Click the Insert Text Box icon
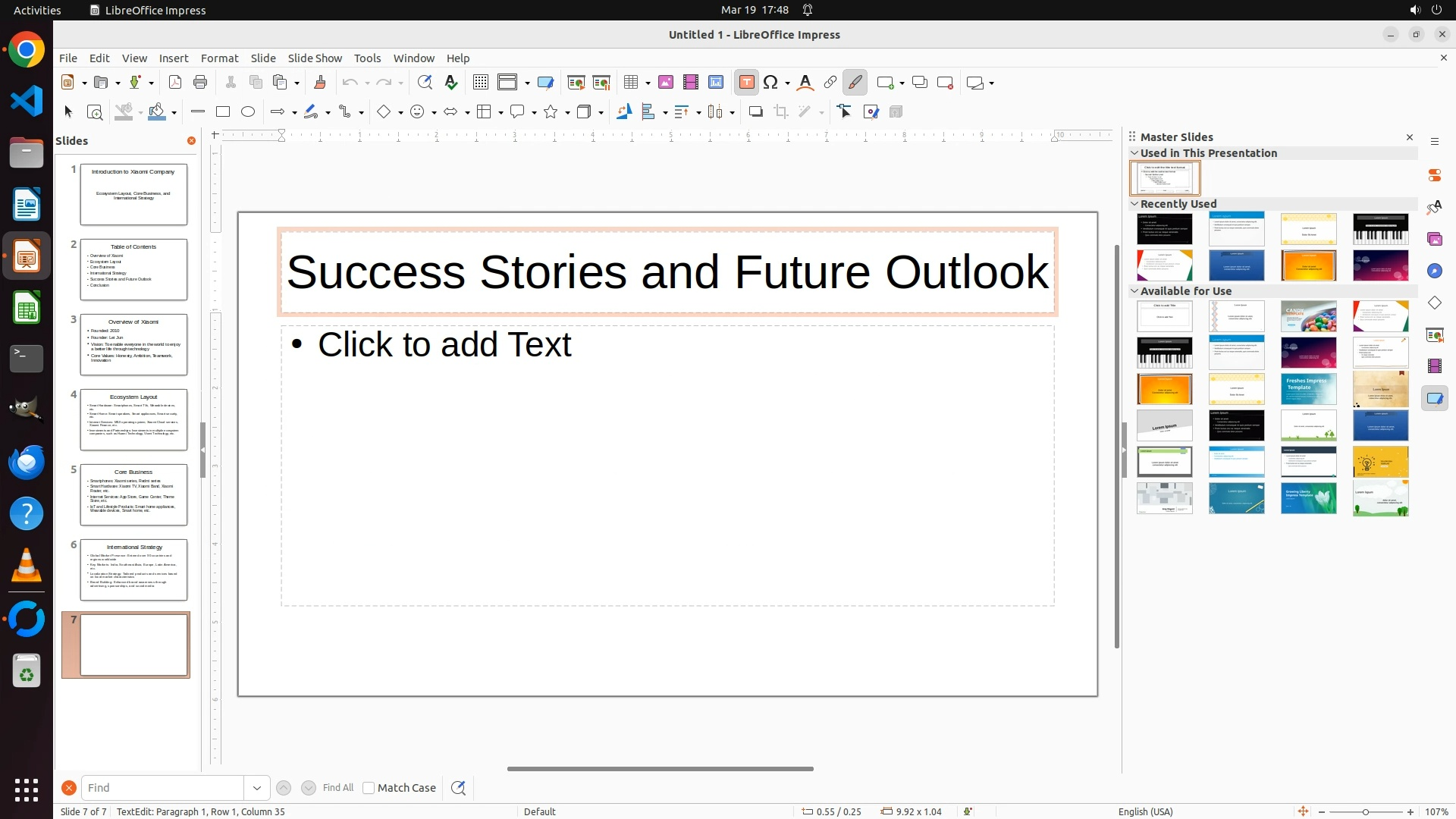Screen dimensions: 1456x819 [746, 83]
